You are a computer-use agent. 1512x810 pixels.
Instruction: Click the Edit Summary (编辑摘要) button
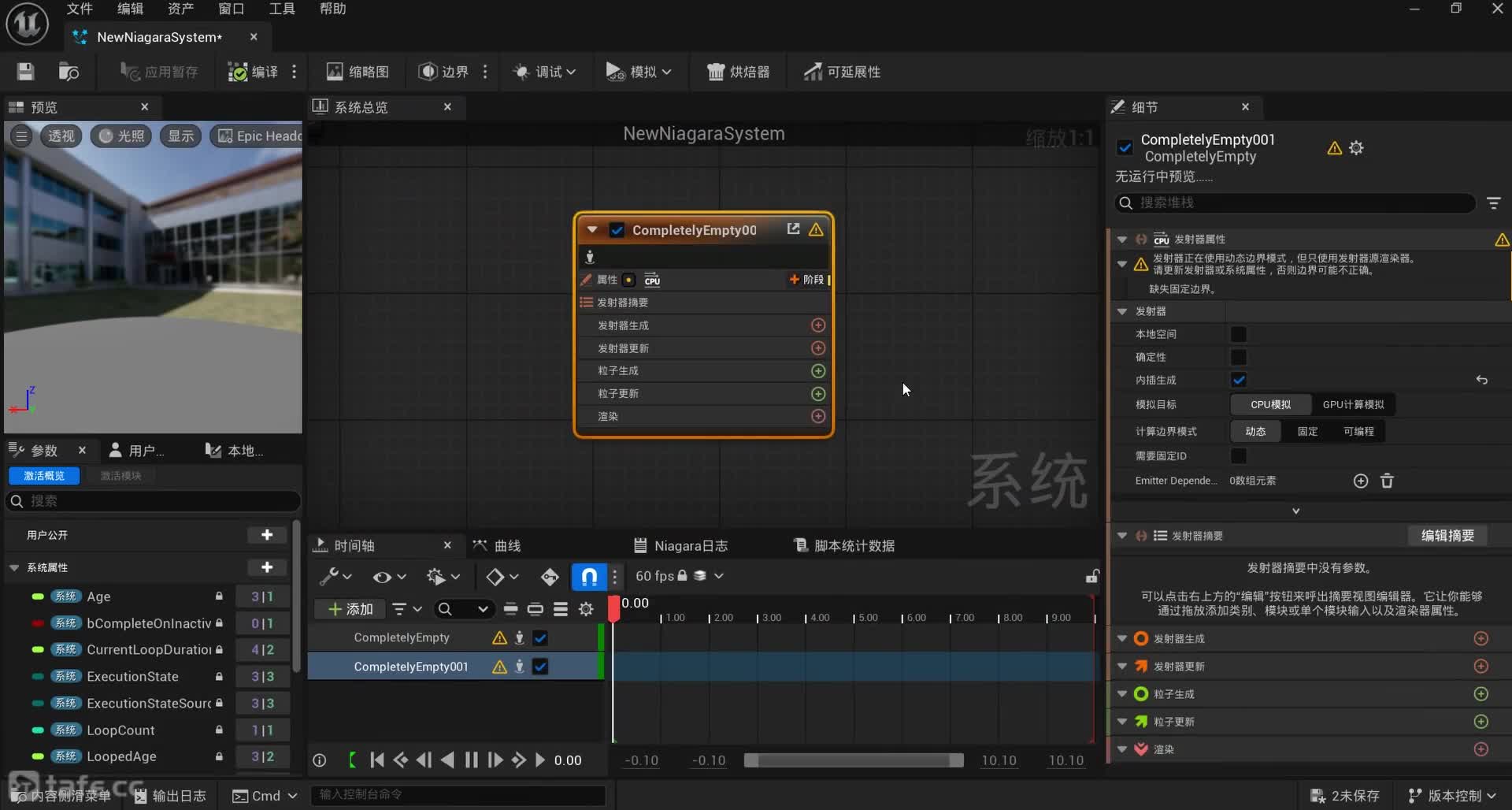click(1447, 536)
